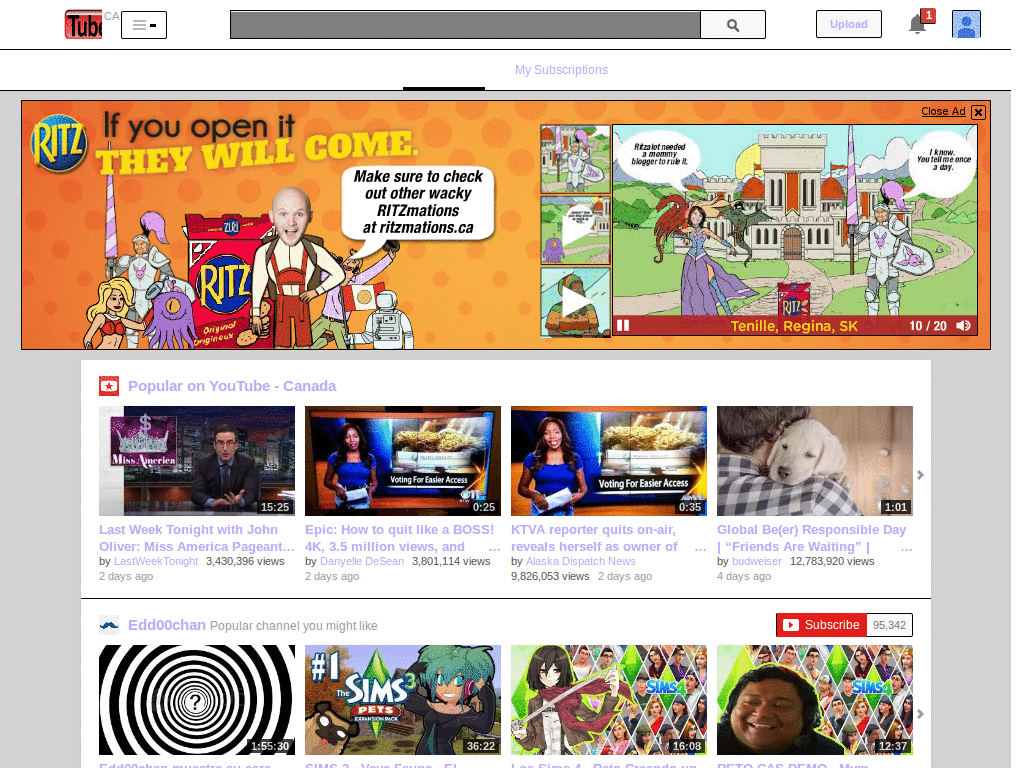Viewport: 1024px width, 768px height.
Task: Visit LastWeekTonight channel link
Action: click(x=156, y=561)
